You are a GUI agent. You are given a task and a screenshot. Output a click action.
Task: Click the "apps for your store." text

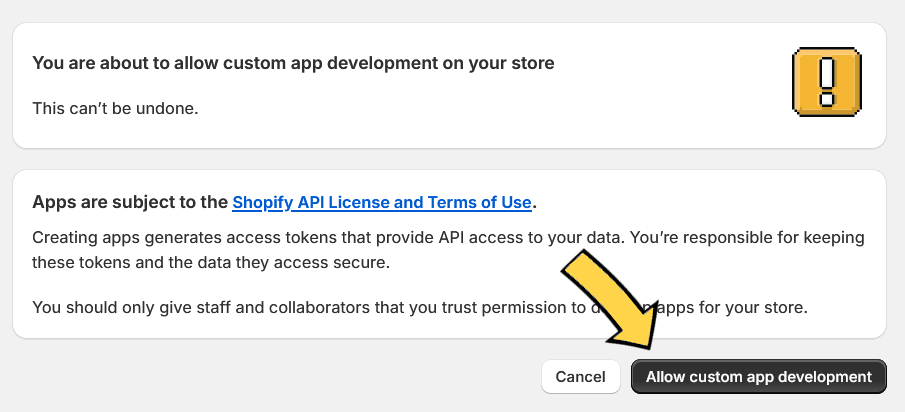point(732,307)
